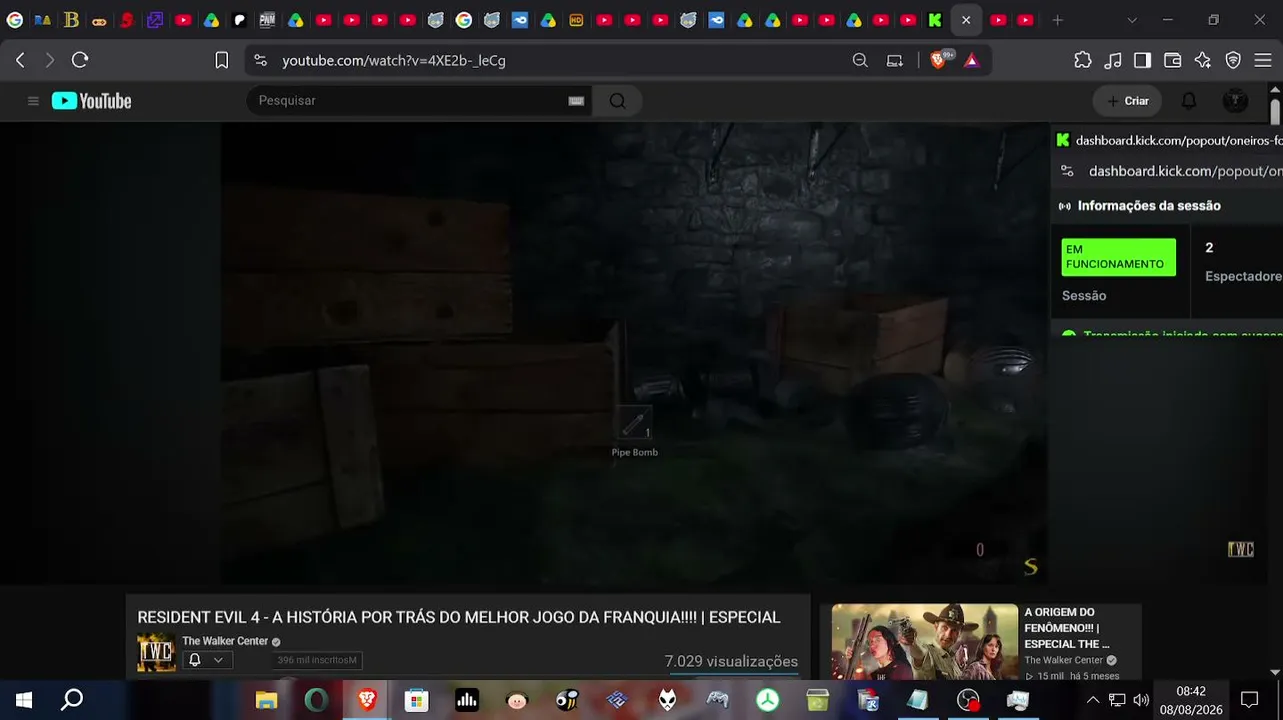Viewport: 1283px width, 720px height.
Task: Open YouTube notifications bell
Action: point(1189,101)
